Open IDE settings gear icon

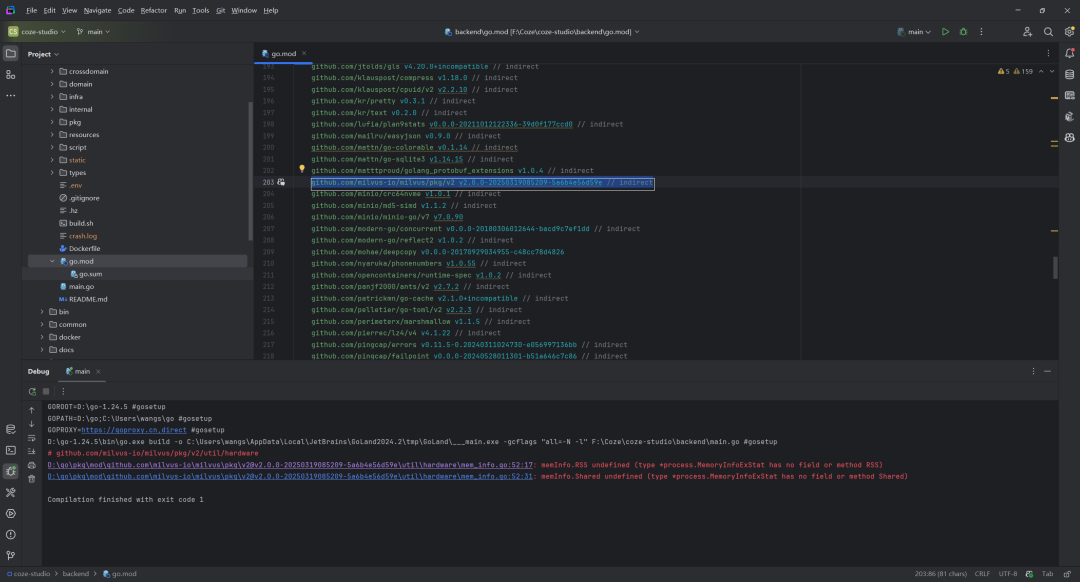1069,32
